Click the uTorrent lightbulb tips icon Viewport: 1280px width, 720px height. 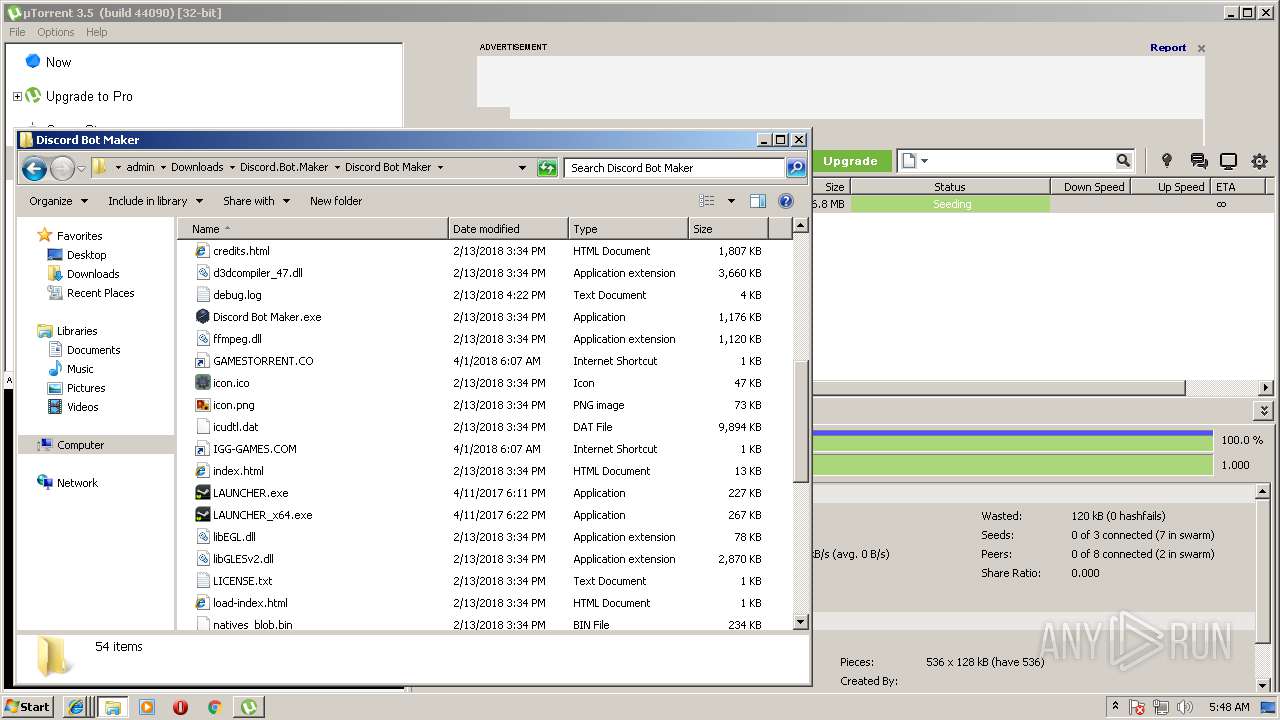point(1166,161)
